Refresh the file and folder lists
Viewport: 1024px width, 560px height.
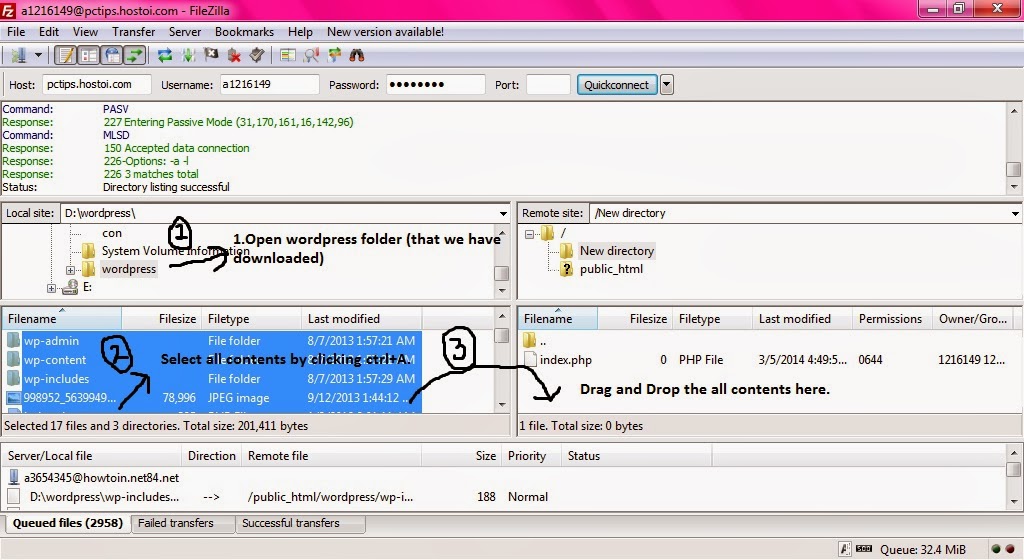click(x=165, y=55)
